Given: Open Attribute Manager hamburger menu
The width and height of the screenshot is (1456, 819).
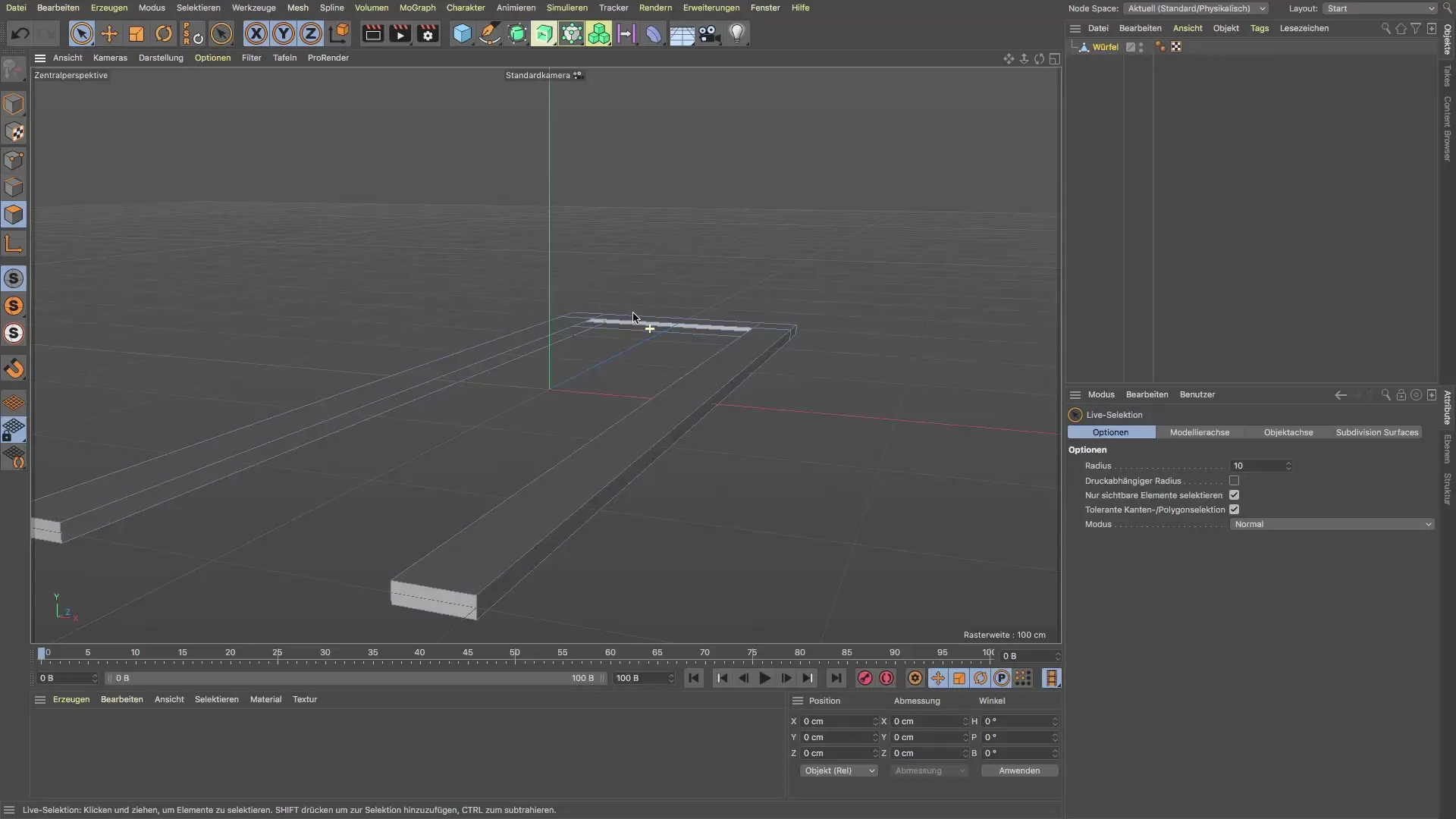Looking at the screenshot, I should pos(1075,394).
